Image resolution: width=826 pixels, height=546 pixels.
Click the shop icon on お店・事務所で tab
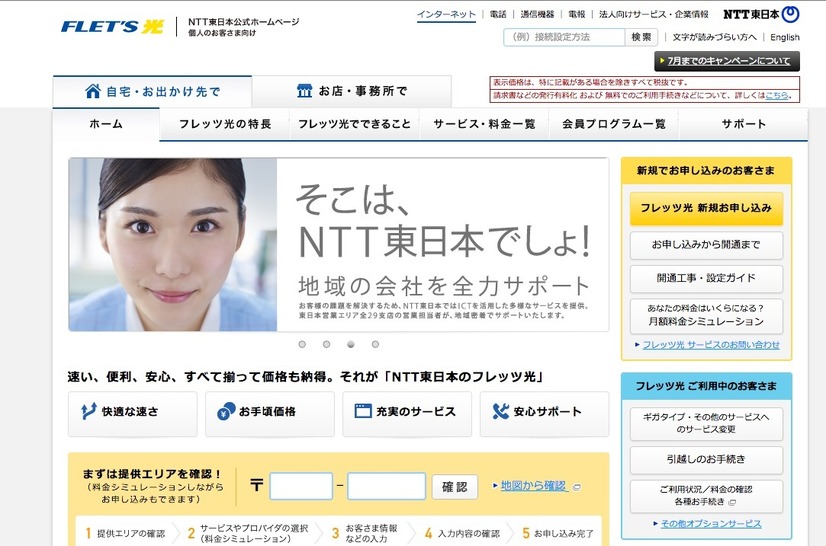(304, 91)
